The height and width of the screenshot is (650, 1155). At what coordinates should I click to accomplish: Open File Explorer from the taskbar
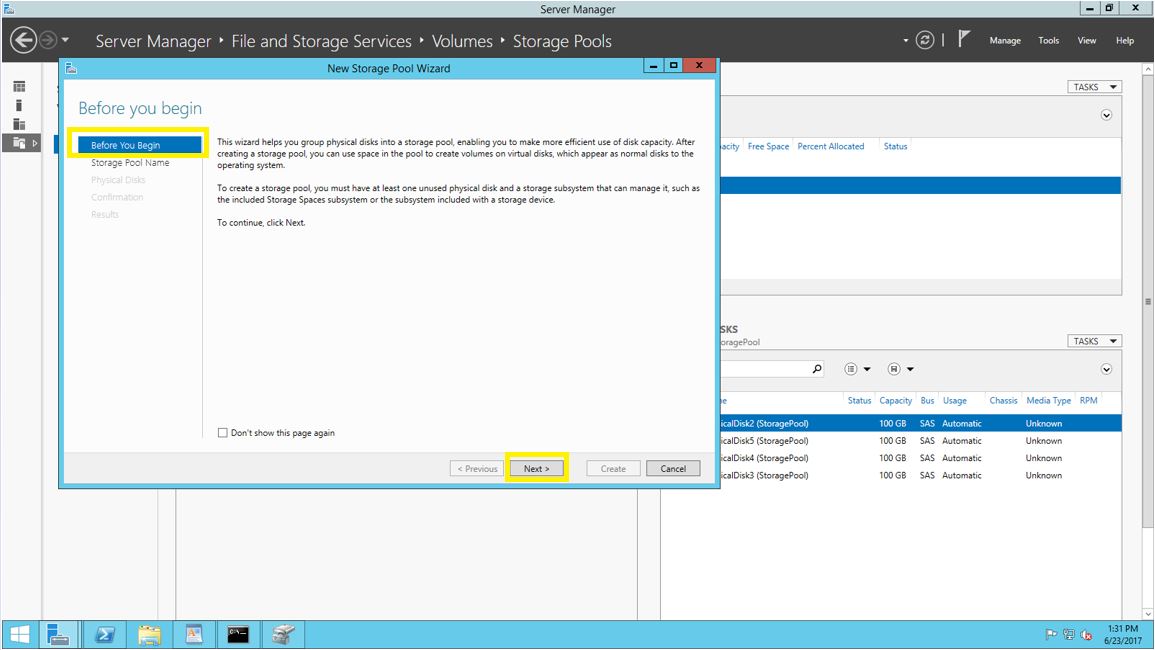[149, 634]
